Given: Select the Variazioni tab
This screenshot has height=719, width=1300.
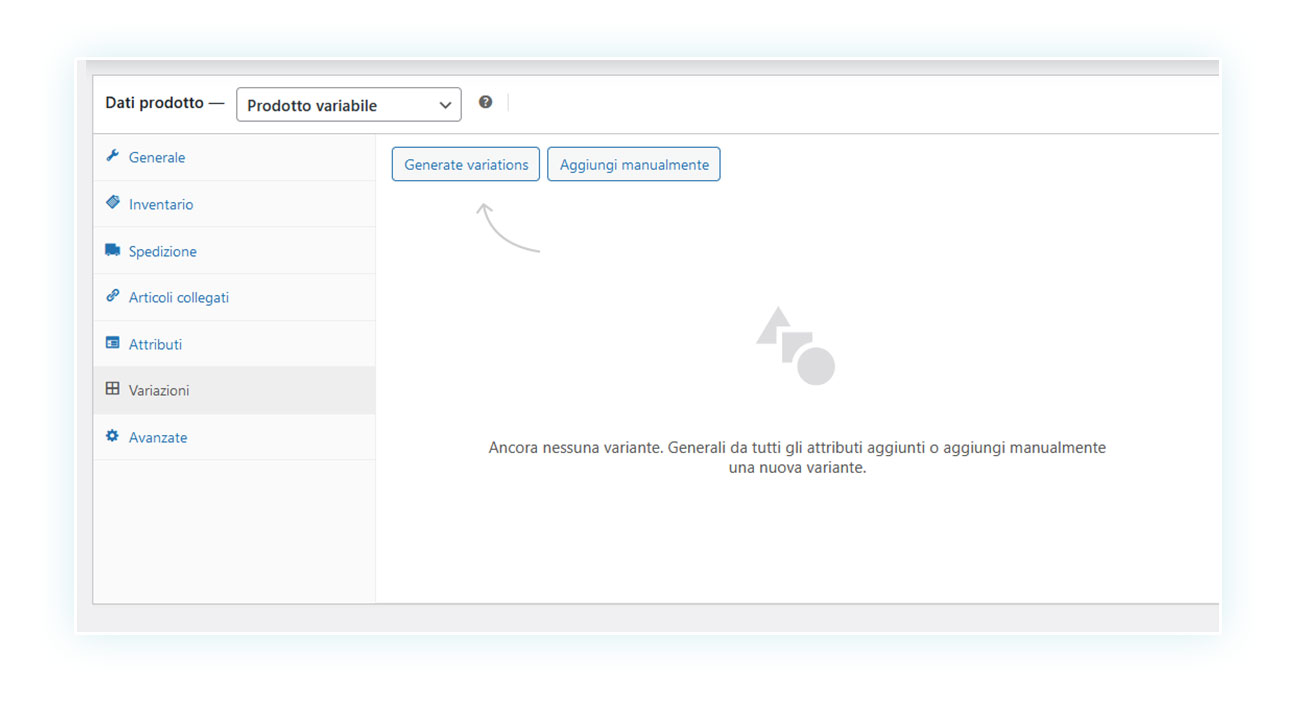Looking at the screenshot, I should pos(234,390).
